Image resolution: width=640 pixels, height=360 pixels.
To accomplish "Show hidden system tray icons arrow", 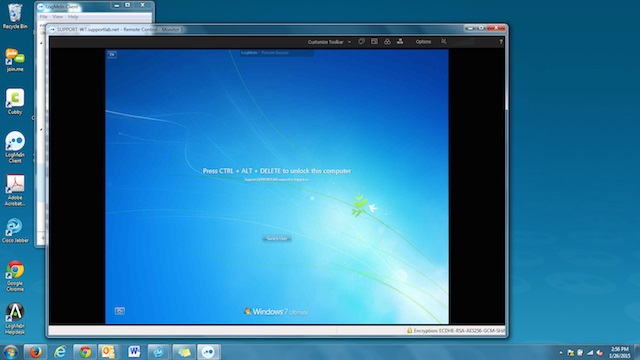I will (561, 353).
